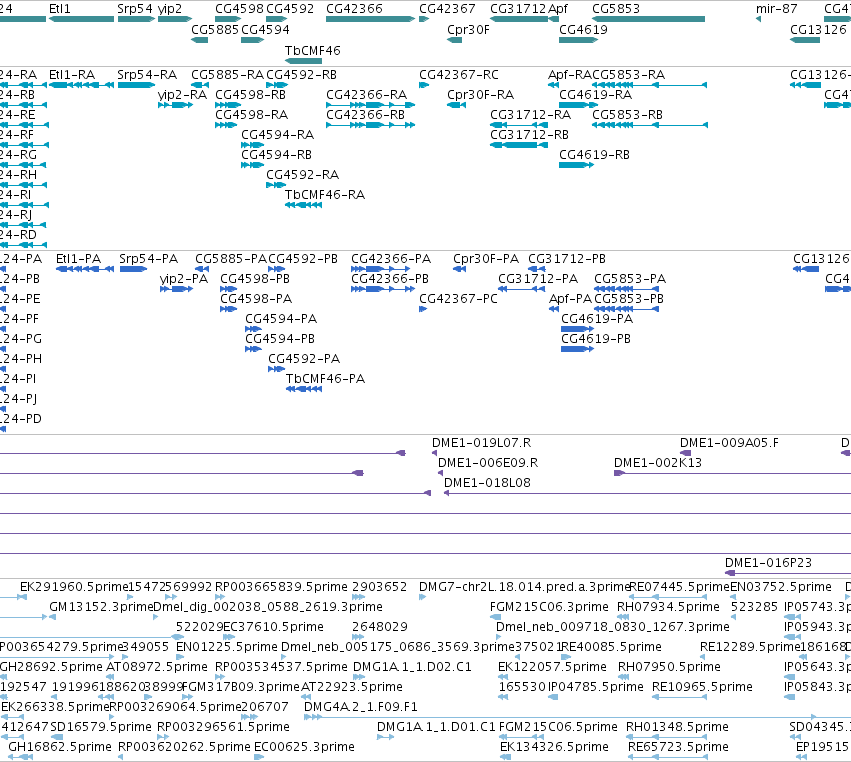Select the CG42366-RA transcript label
The image size is (851, 762).
click(x=366, y=95)
